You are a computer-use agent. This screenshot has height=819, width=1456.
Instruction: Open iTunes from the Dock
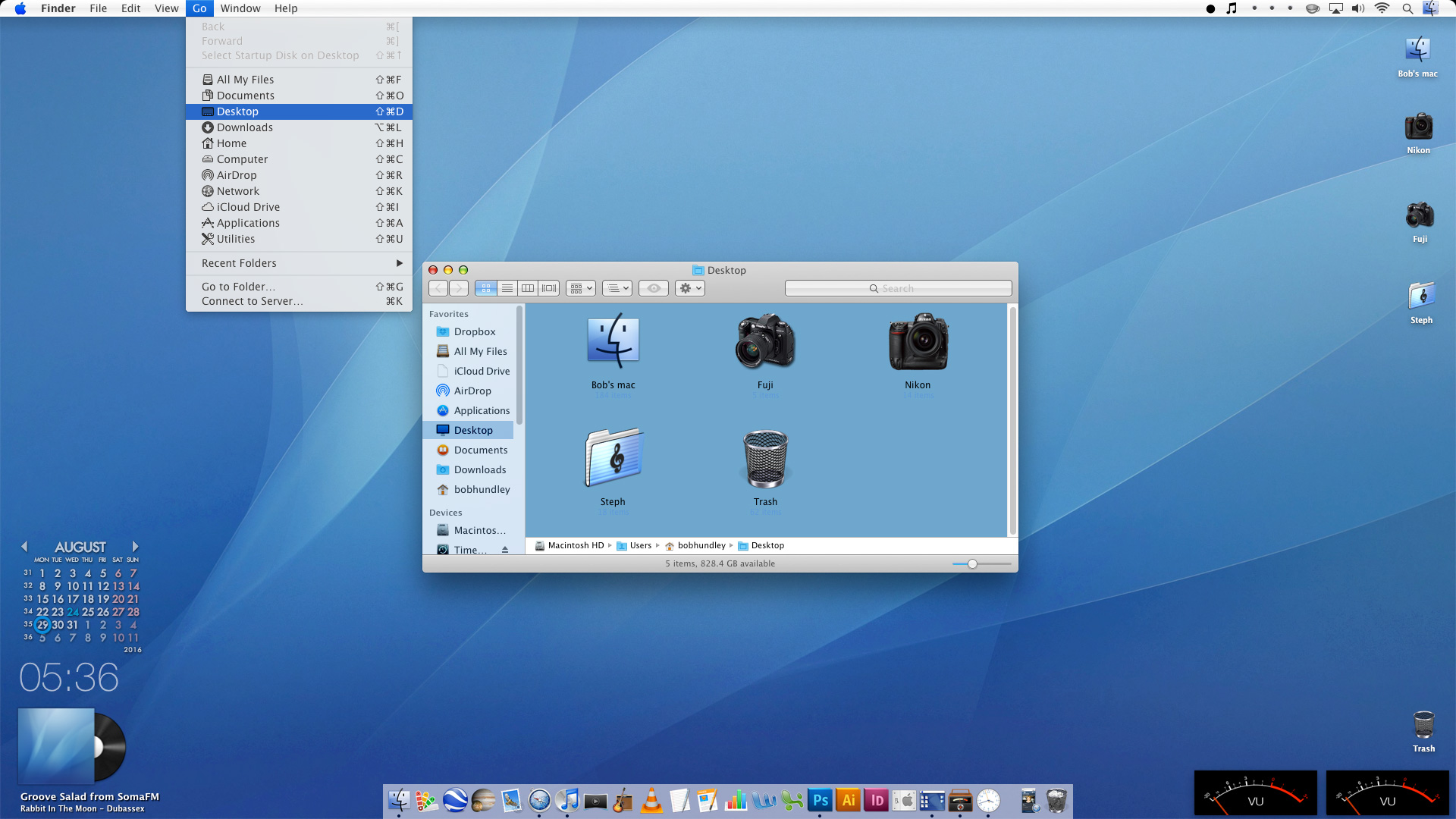click(x=567, y=800)
